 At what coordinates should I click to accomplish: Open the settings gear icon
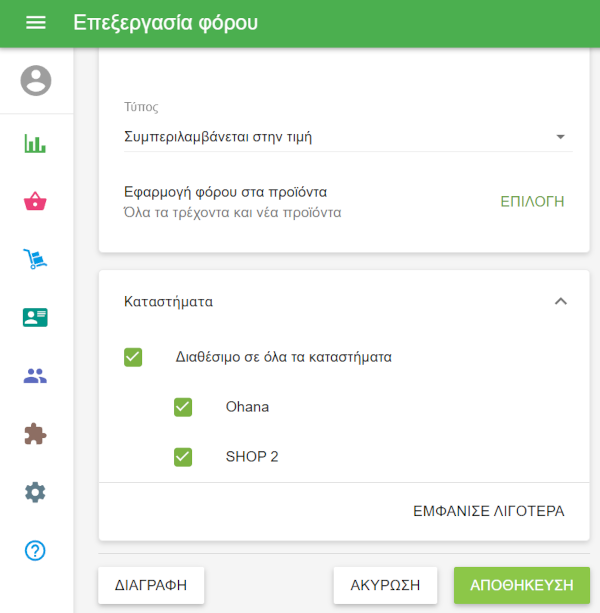[36, 492]
